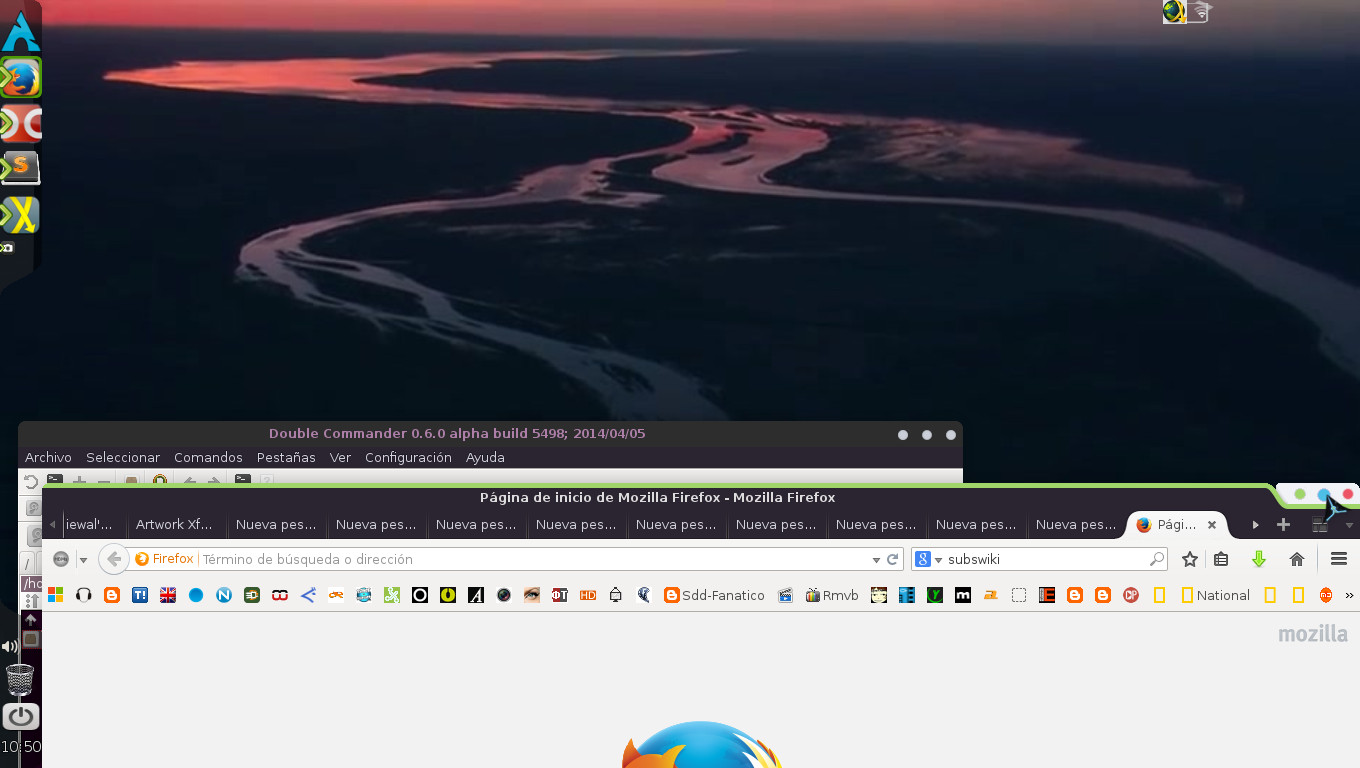Open the UK flag bookmark
This screenshot has width=1360, height=768.
[168, 595]
